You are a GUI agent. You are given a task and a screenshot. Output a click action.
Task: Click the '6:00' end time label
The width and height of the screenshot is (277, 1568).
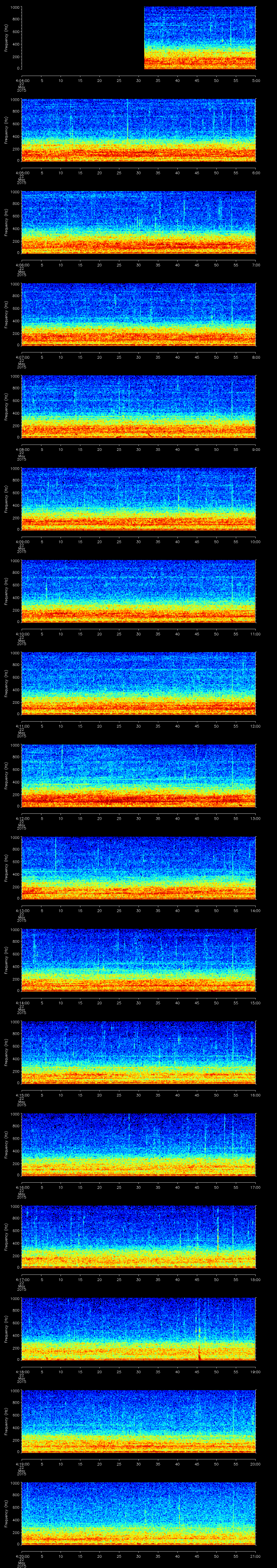tap(256, 173)
